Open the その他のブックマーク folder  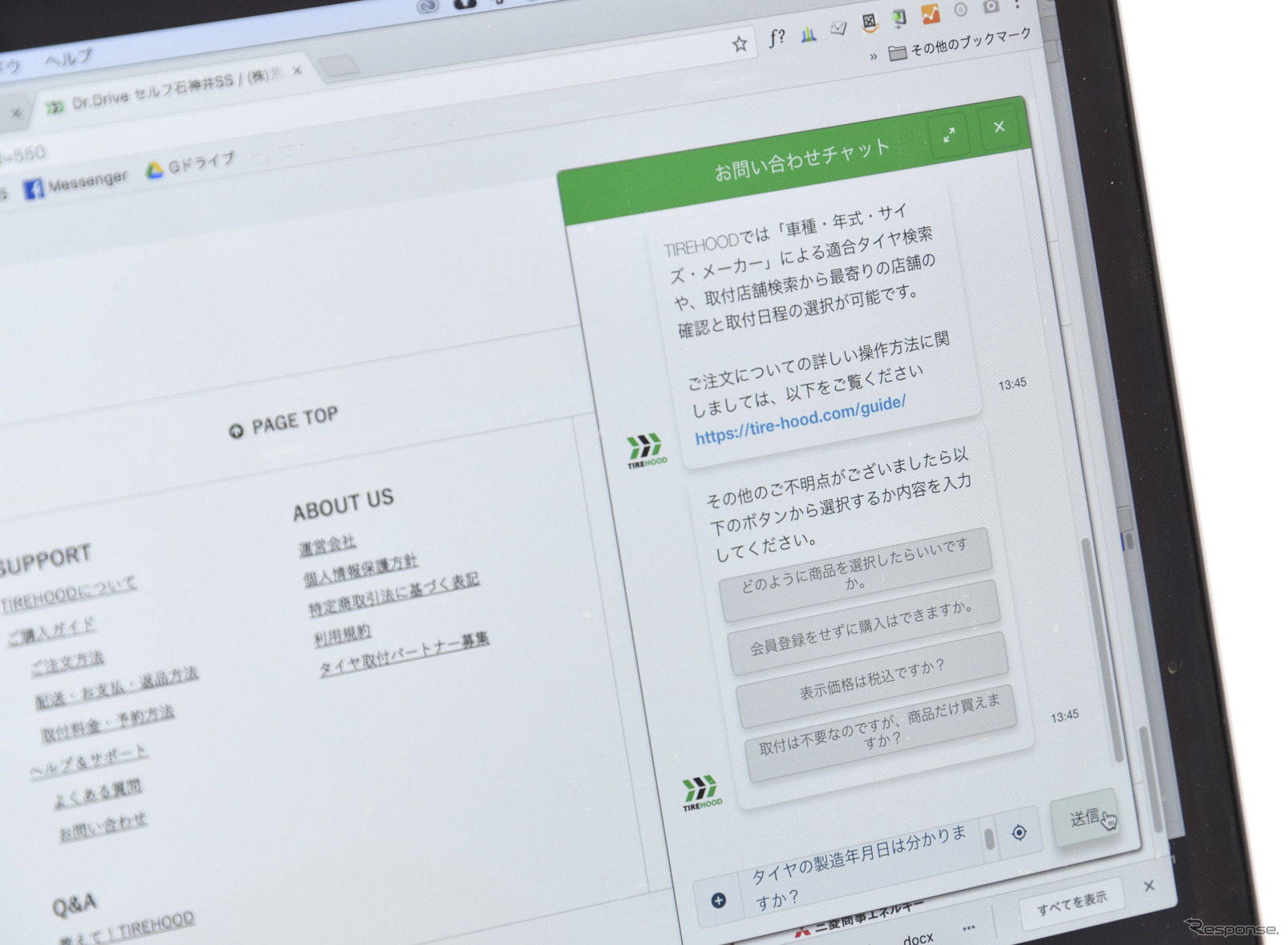[960, 43]
